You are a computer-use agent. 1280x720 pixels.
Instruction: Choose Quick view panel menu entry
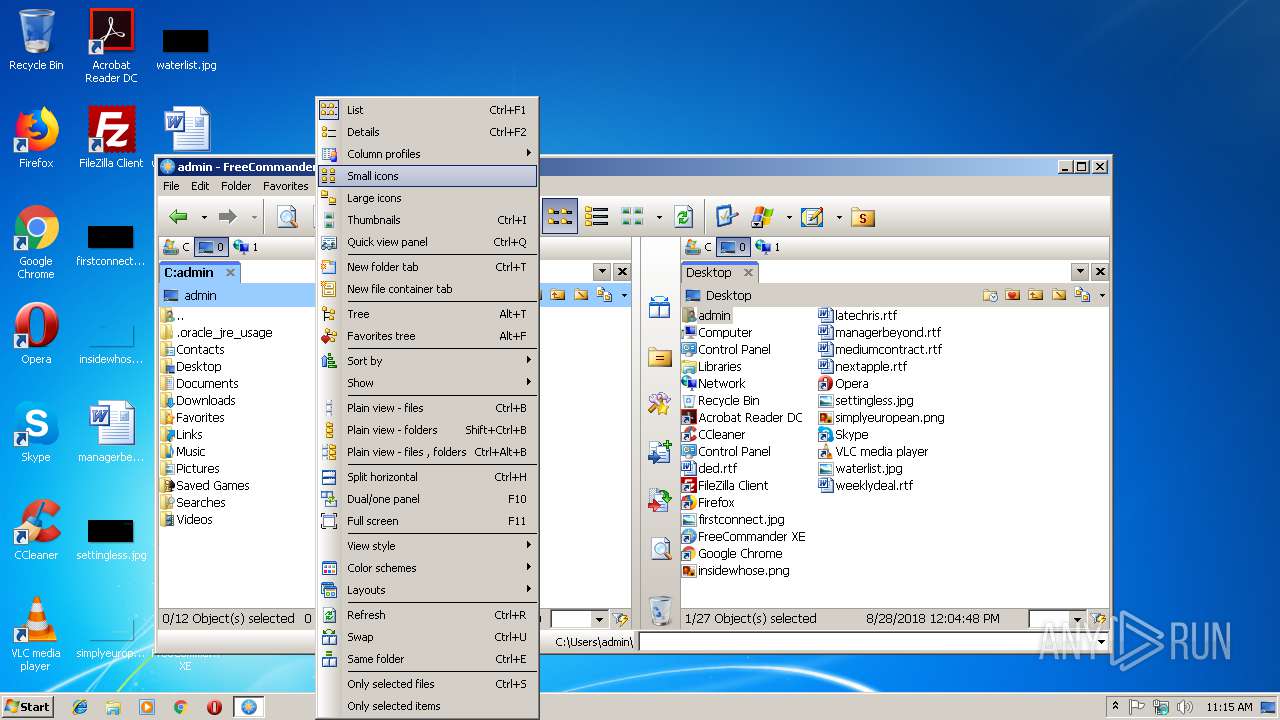(428, 242)
